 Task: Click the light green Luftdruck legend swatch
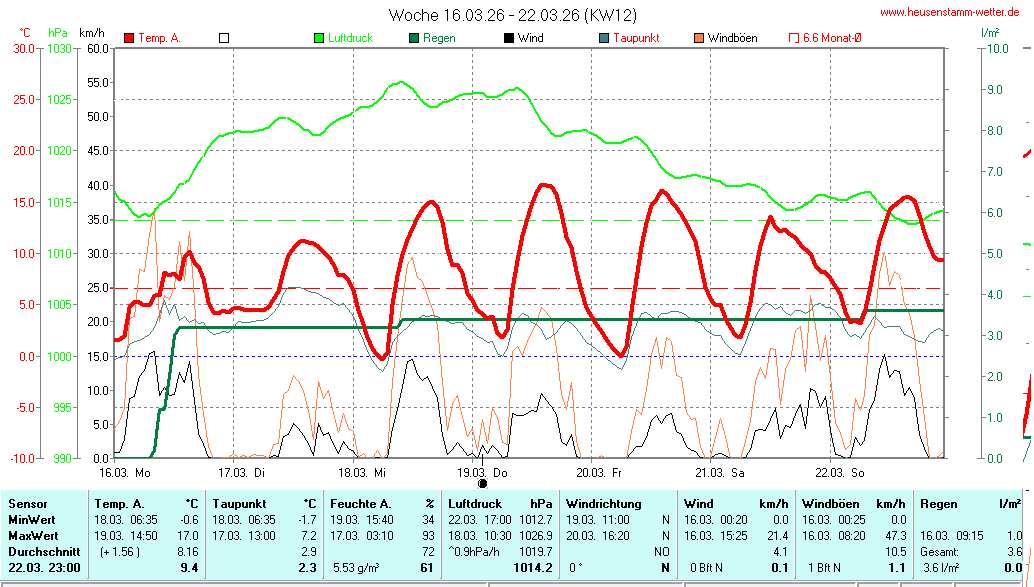[x=319, y=38]
